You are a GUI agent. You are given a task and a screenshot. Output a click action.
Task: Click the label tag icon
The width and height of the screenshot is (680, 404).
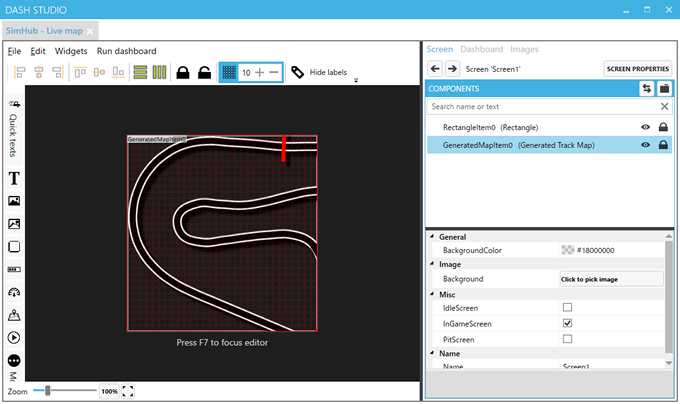click(298, 72)
